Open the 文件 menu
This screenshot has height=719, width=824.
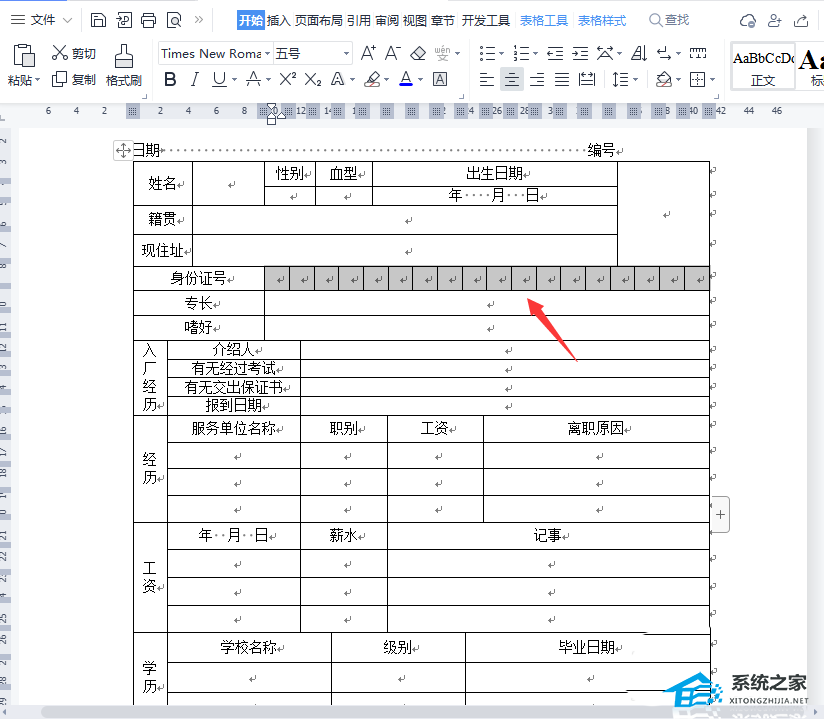(x=42, y=20)
